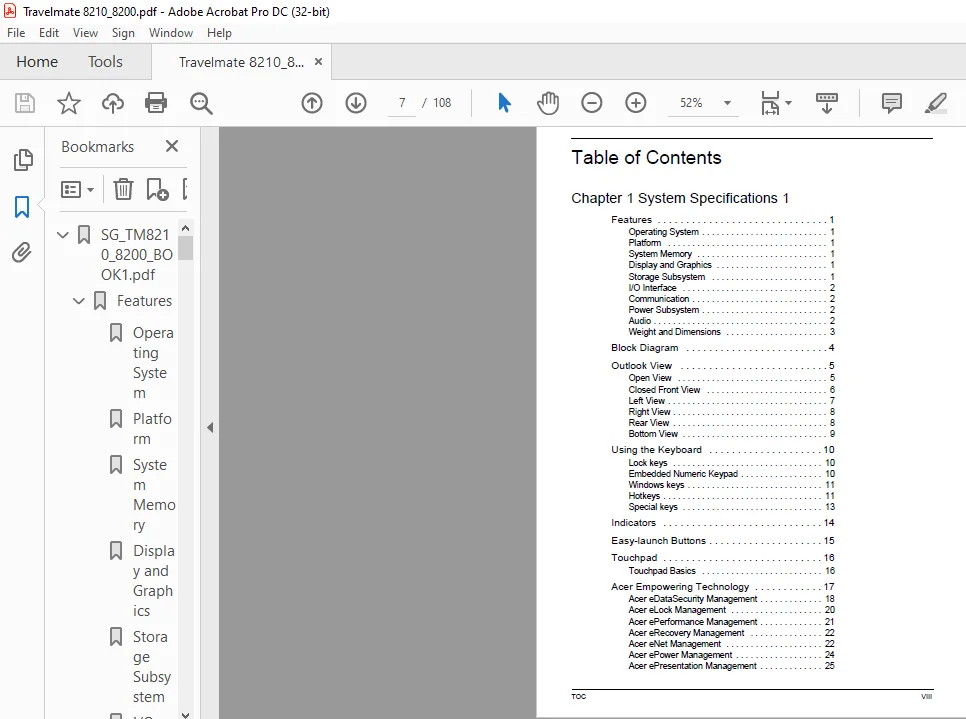Collapse the SG_TM8210_8200_BOOK1.pdf bookmark
Viewport: 966px width, 719px height.
coord(62,235)
